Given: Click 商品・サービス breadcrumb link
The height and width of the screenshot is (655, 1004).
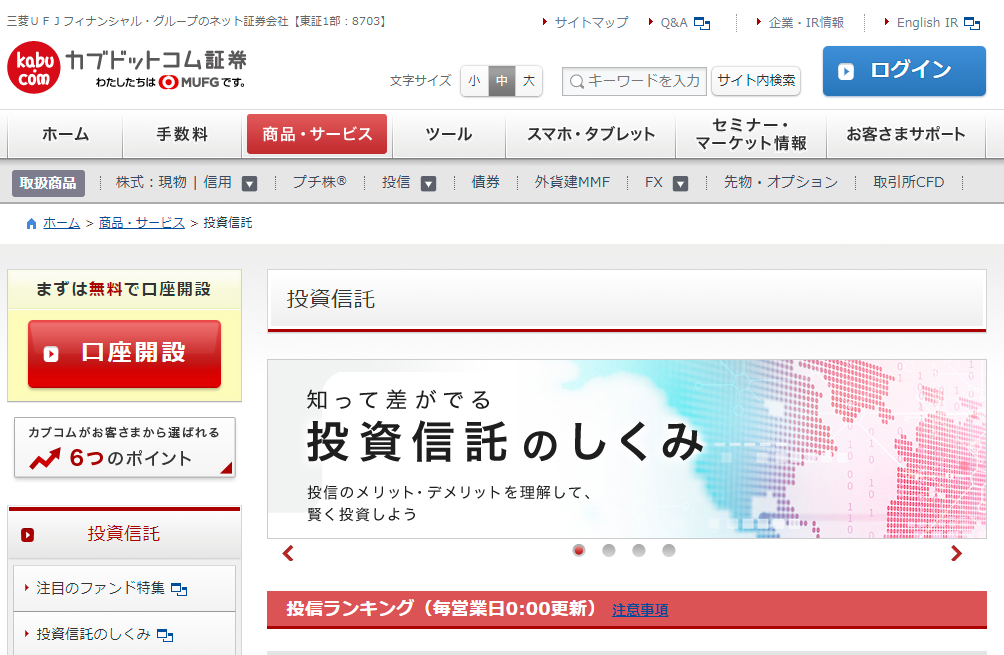Looking at the screenshot, I should (142, 223).
